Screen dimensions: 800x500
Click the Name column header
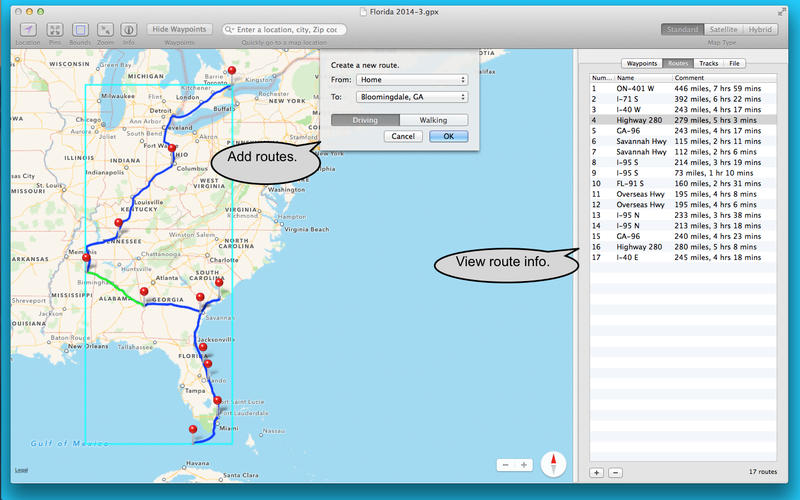[x=643, y=78]
